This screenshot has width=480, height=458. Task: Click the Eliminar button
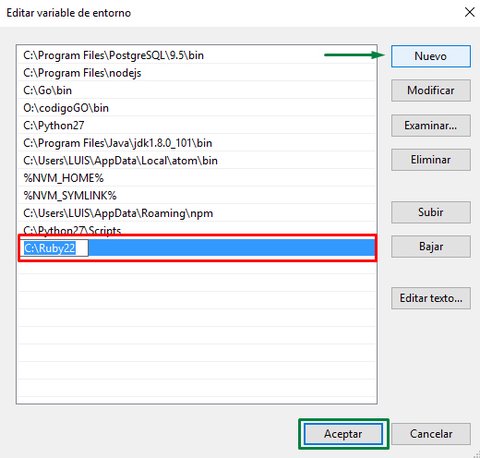click(431, 160)
